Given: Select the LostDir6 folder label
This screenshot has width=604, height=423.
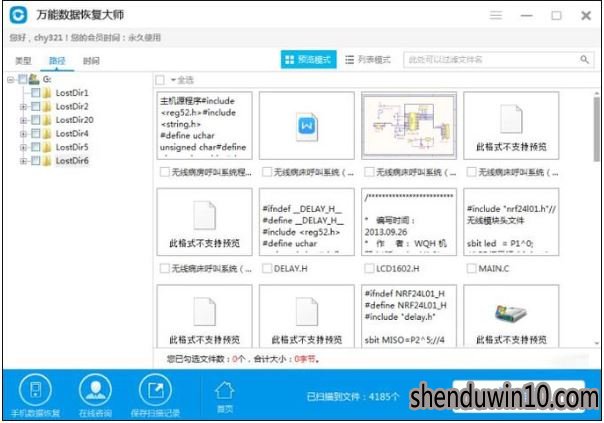Looking at the screenshot, I should click(x=72, y=160).
